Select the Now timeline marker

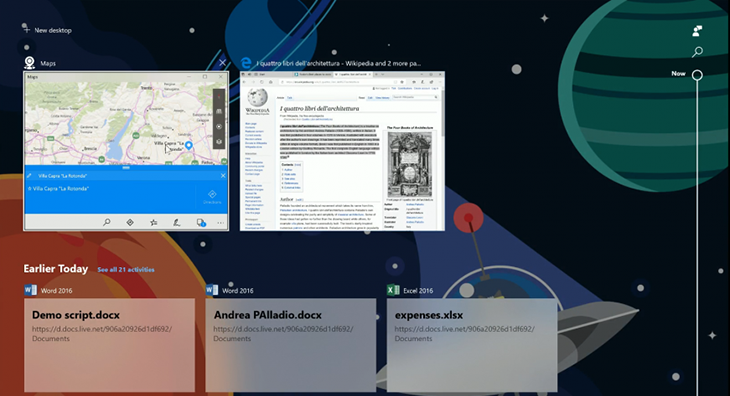pos(697,74)
